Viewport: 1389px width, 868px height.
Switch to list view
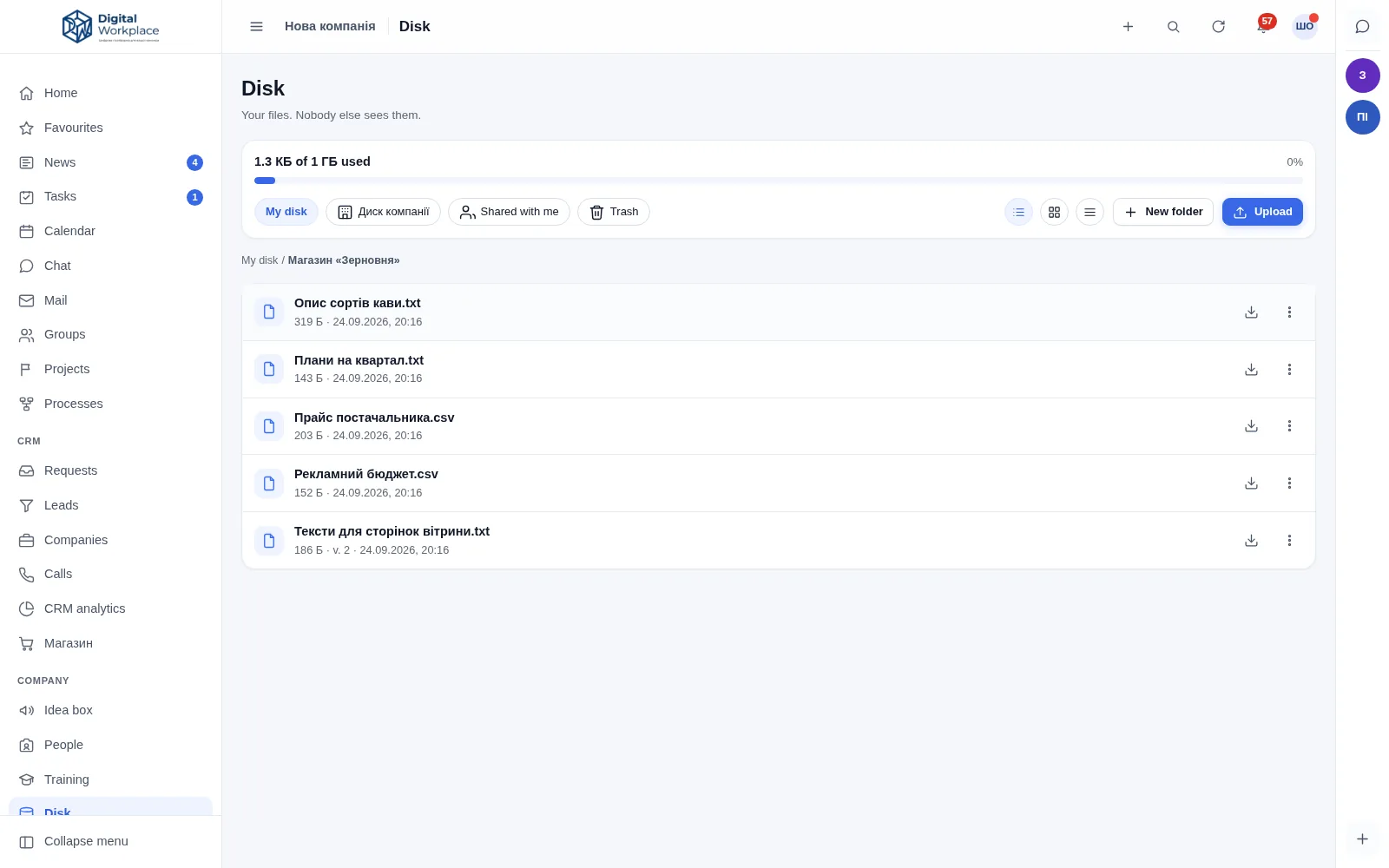(x=1018, y=212)
